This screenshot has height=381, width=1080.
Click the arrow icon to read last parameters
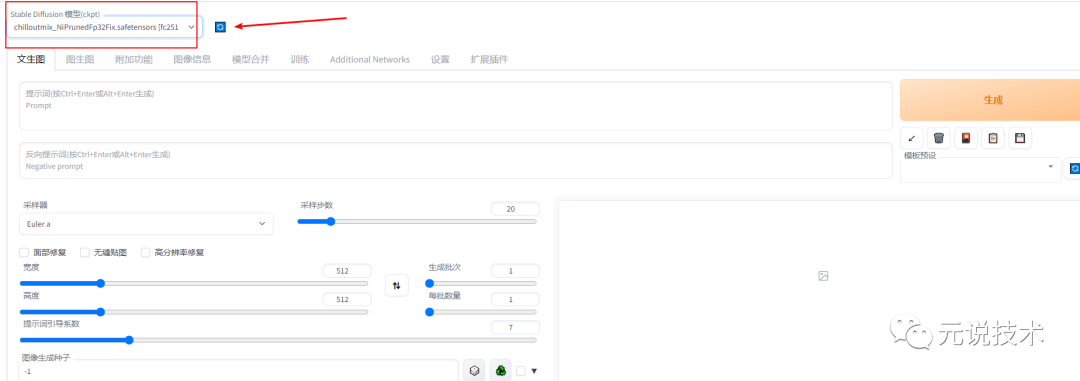[x=911, y=138]
